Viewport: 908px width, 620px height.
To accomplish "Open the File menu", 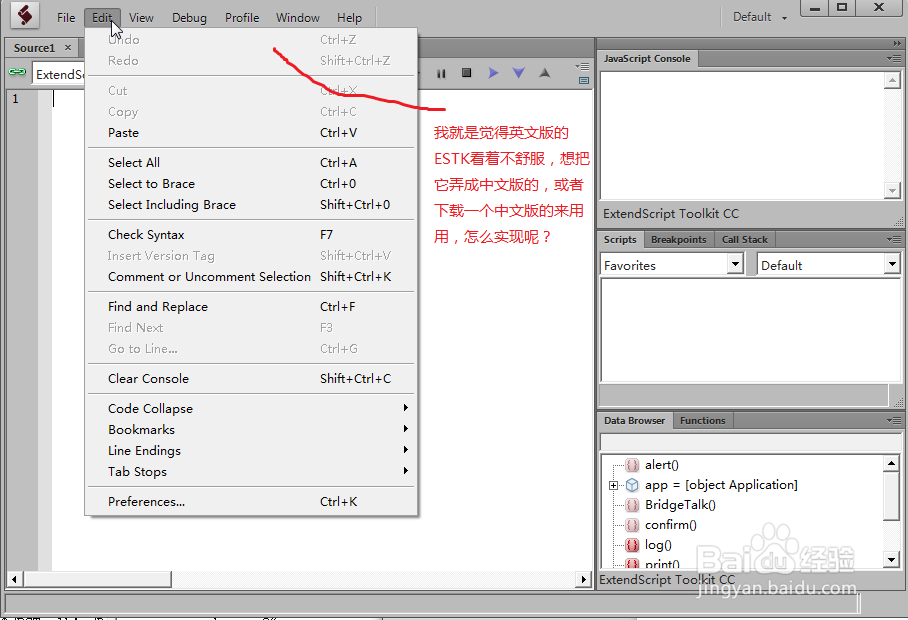I will 66,18.
